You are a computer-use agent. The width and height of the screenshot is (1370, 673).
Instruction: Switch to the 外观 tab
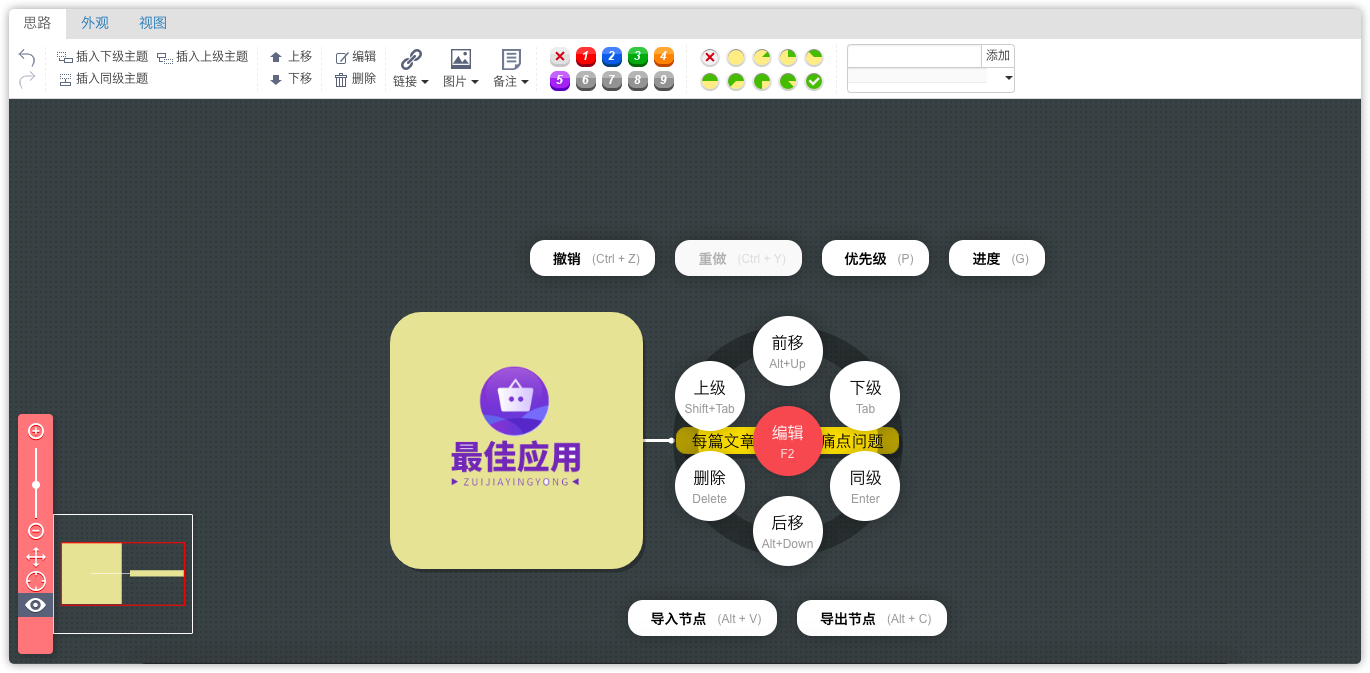pos(95,22)
